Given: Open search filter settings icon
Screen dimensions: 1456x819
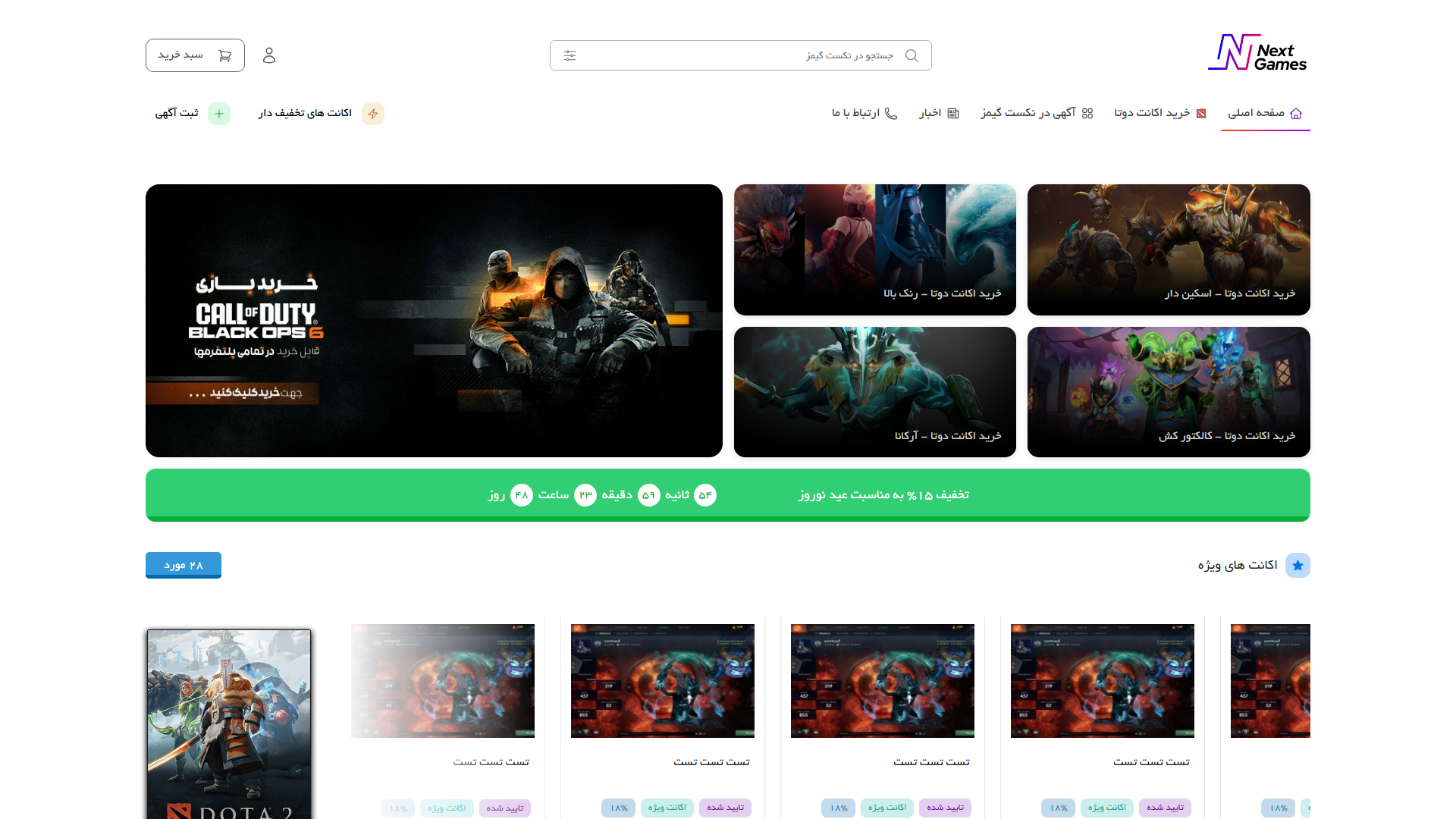Looking at the screenshot, I should (x=570, y=55).
